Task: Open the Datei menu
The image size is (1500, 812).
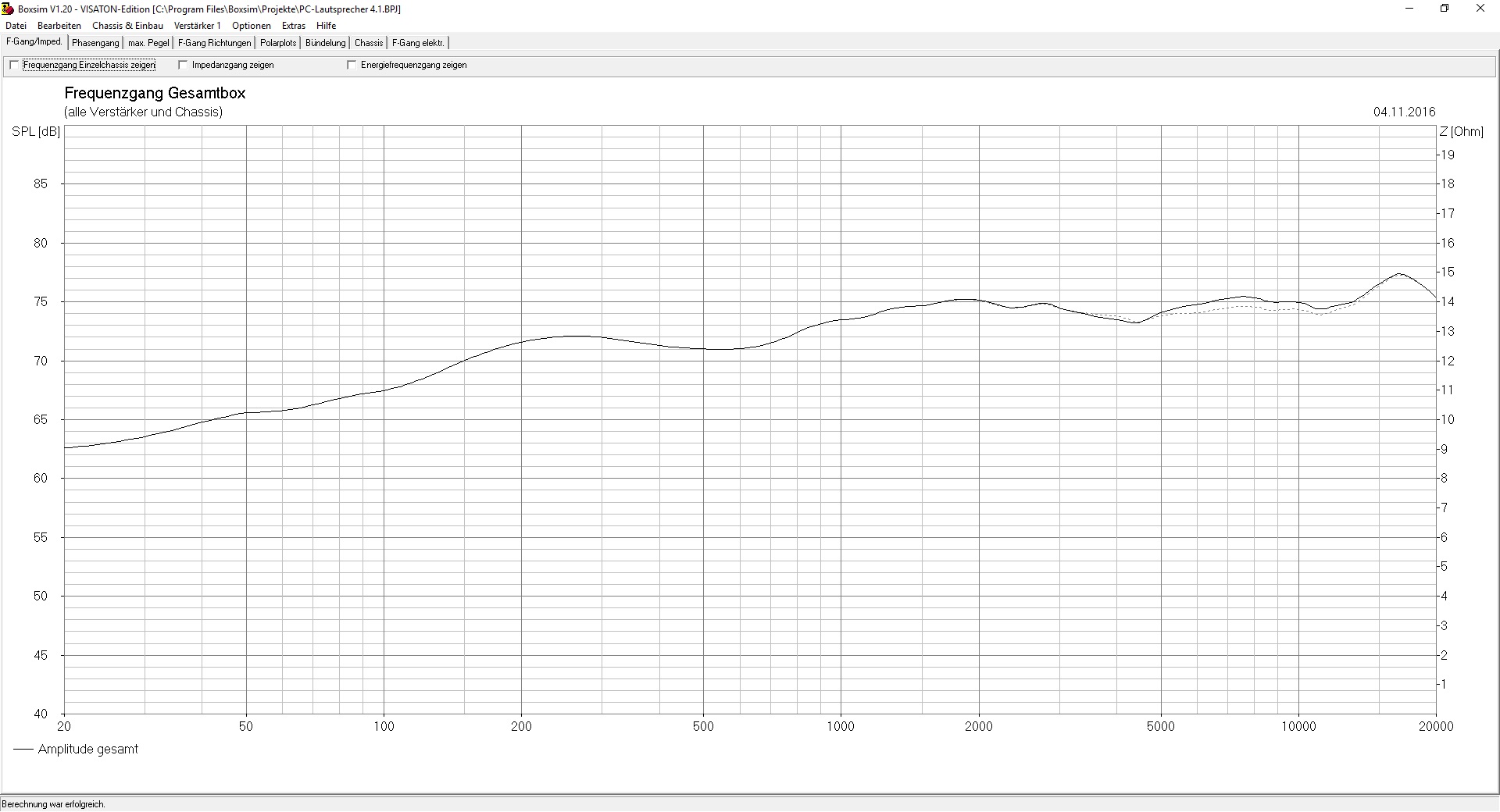Action: pyautogui.click(x=16, y=26)
